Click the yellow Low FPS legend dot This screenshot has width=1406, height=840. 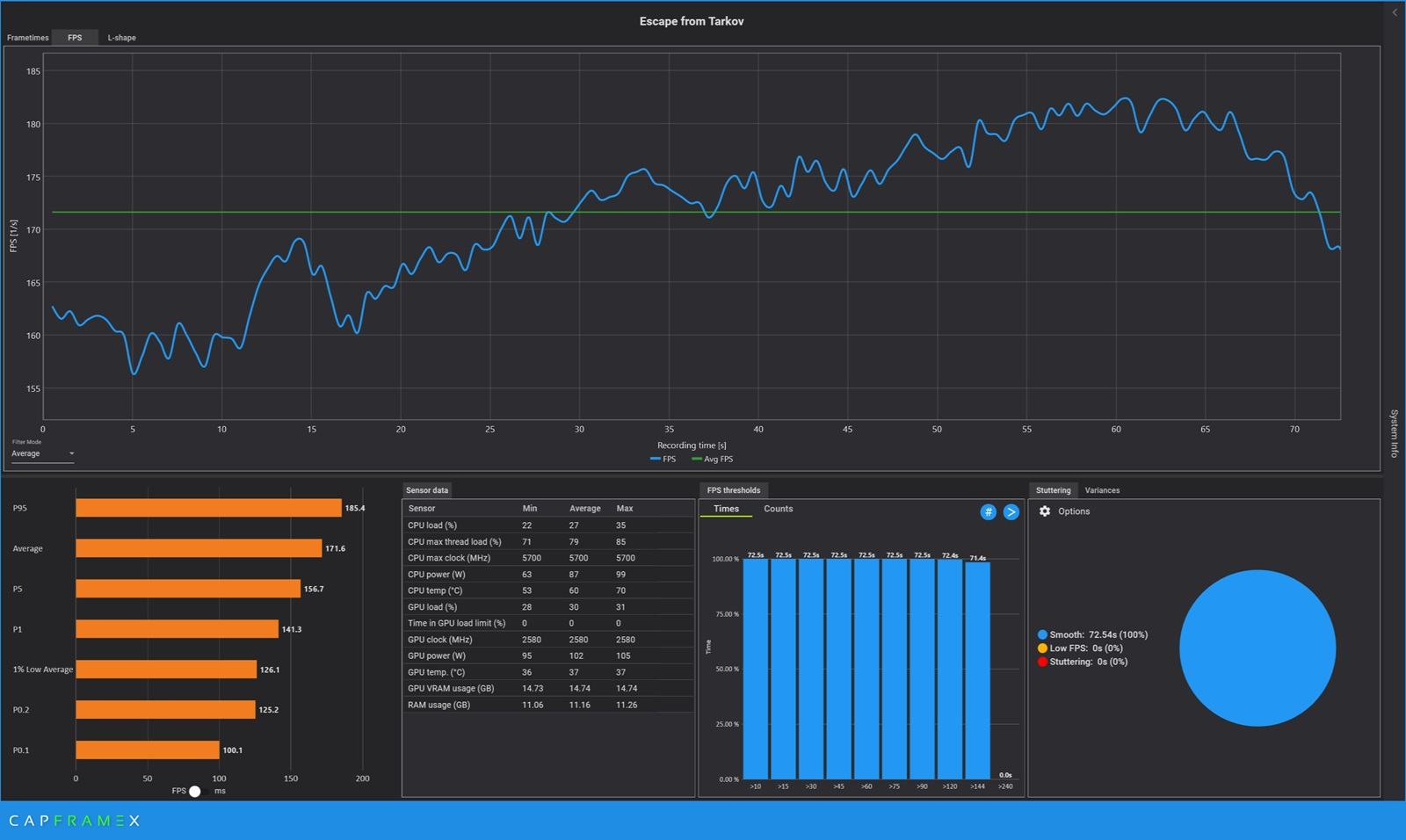coord(1042,648)
